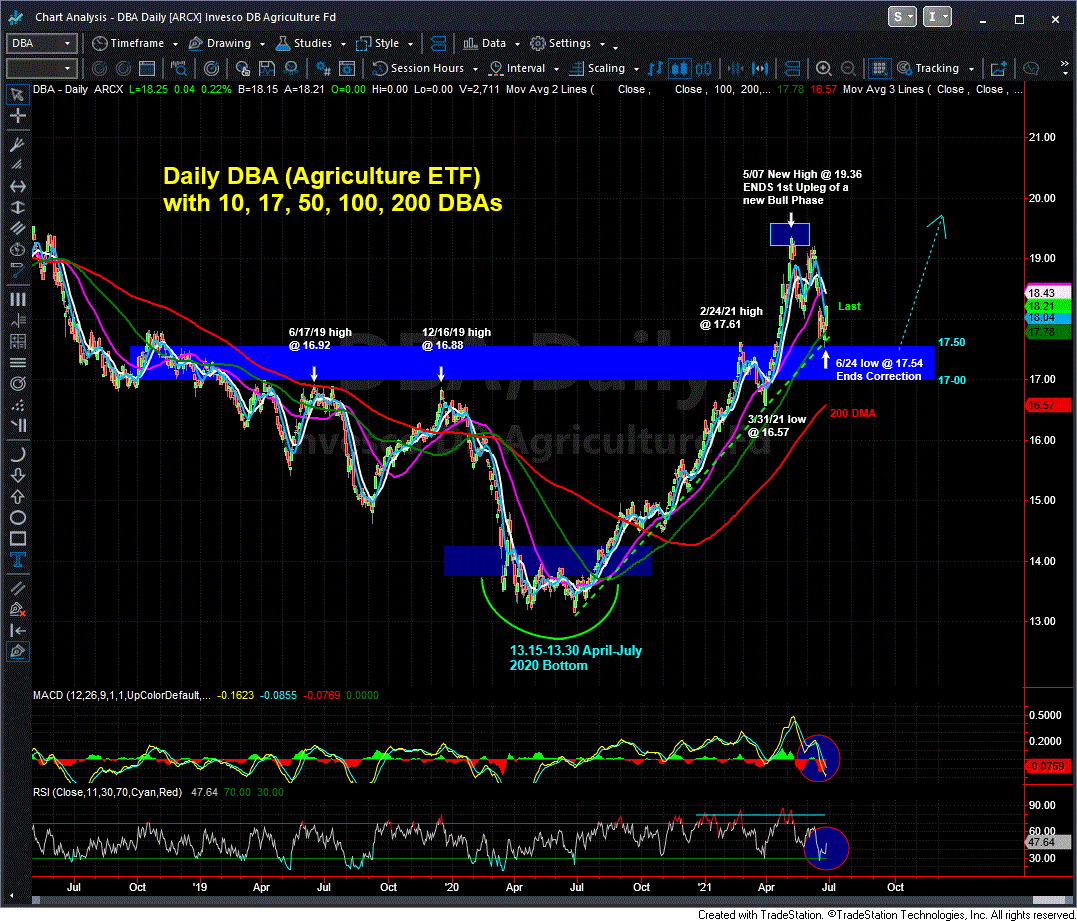Toggle candlestick bar type
Screen dimensions: 1077x921
point(680,68)
